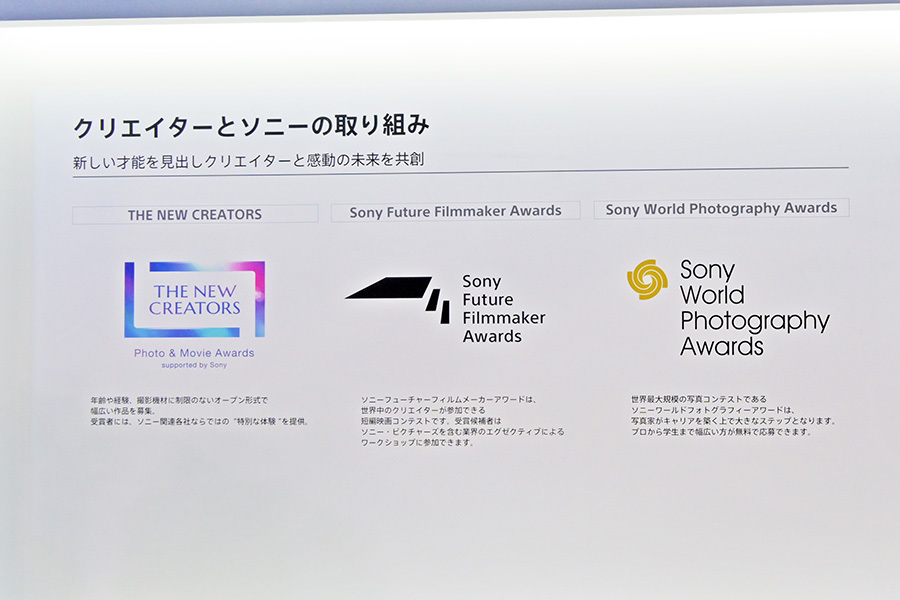Image resolution: width=900 pixels, height=600 pixels.
Task: Click the two small black slashes in Filmmaker logo
Action: (x=438, y=307)
